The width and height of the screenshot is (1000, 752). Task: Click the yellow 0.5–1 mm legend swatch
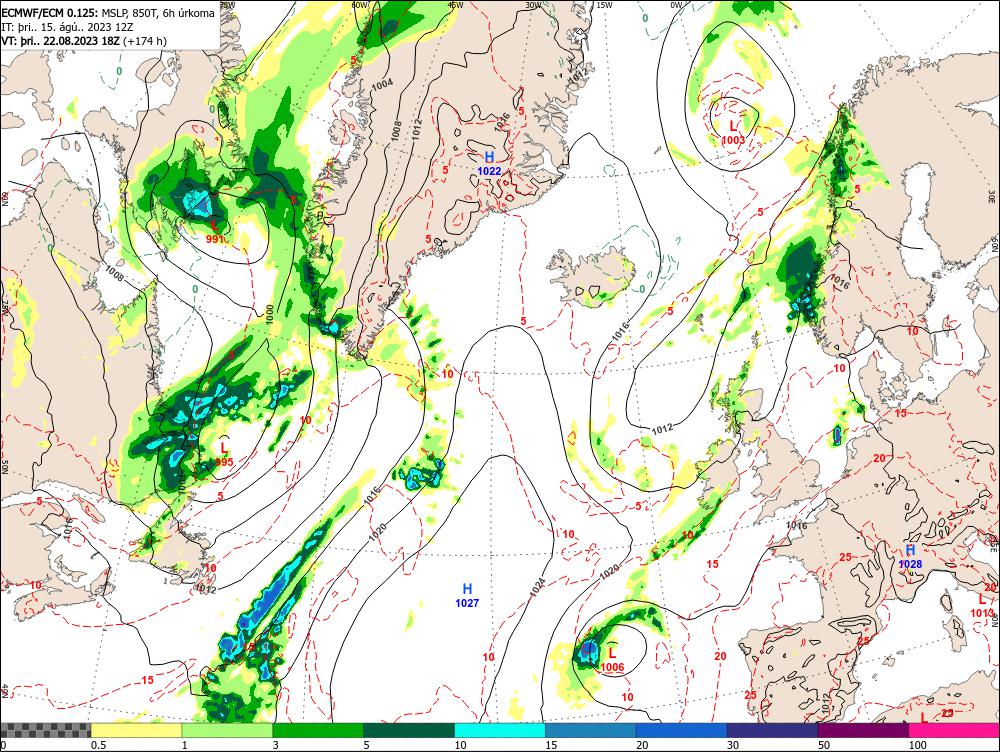point(136,730)
